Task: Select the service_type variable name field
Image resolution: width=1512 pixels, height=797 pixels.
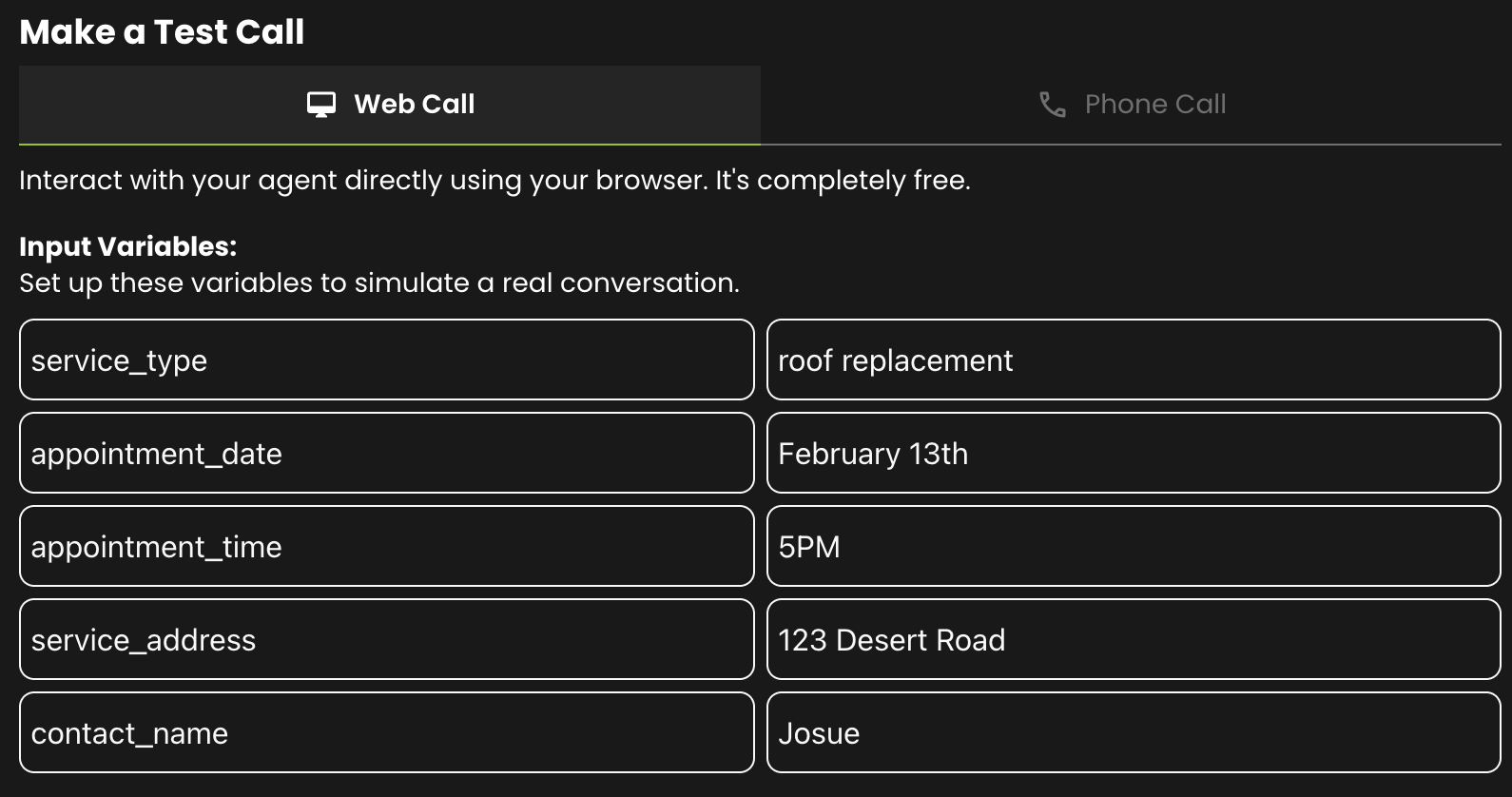Action: 386,360
